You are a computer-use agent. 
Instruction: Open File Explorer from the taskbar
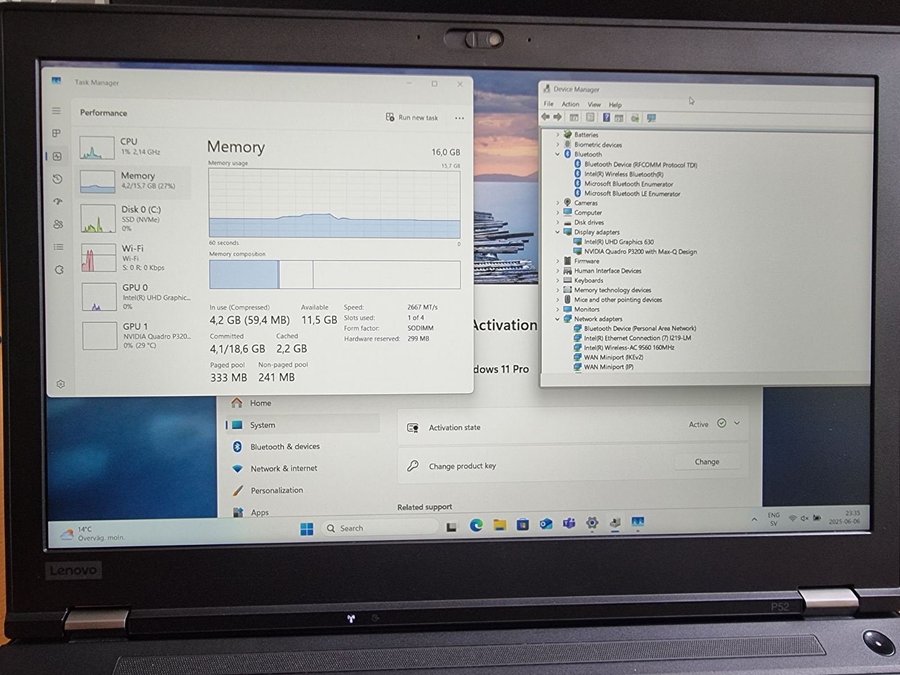[500, 525]
